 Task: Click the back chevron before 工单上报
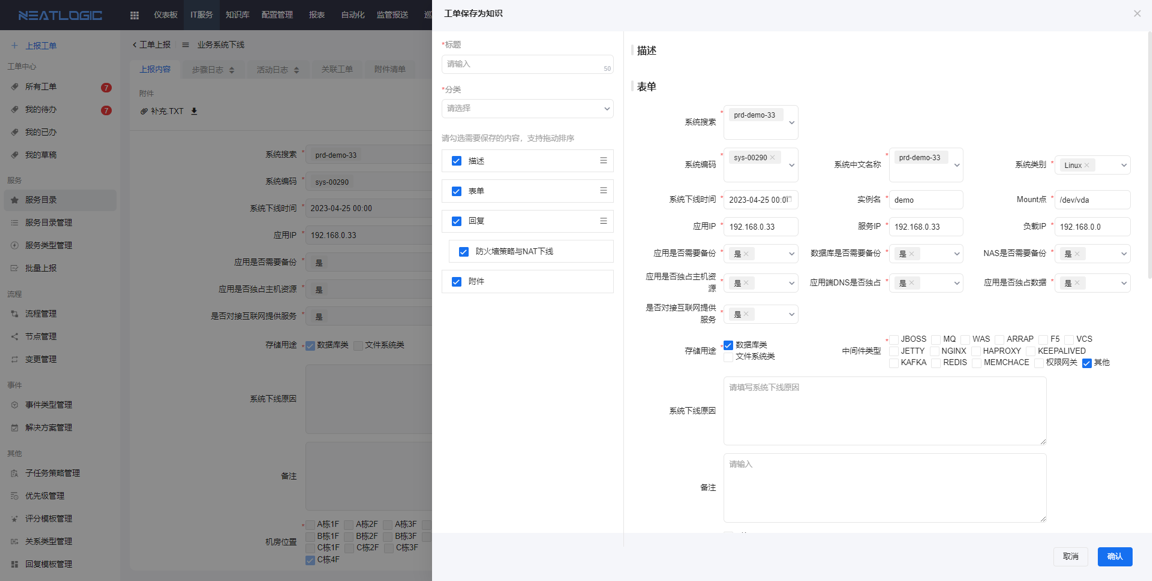(x=134, y=45)
